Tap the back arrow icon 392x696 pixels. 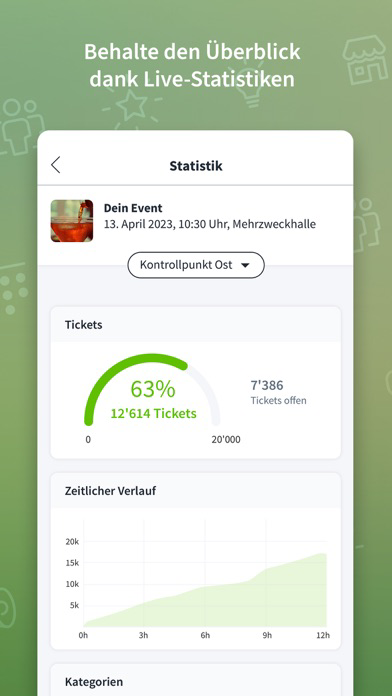[55, 165]
